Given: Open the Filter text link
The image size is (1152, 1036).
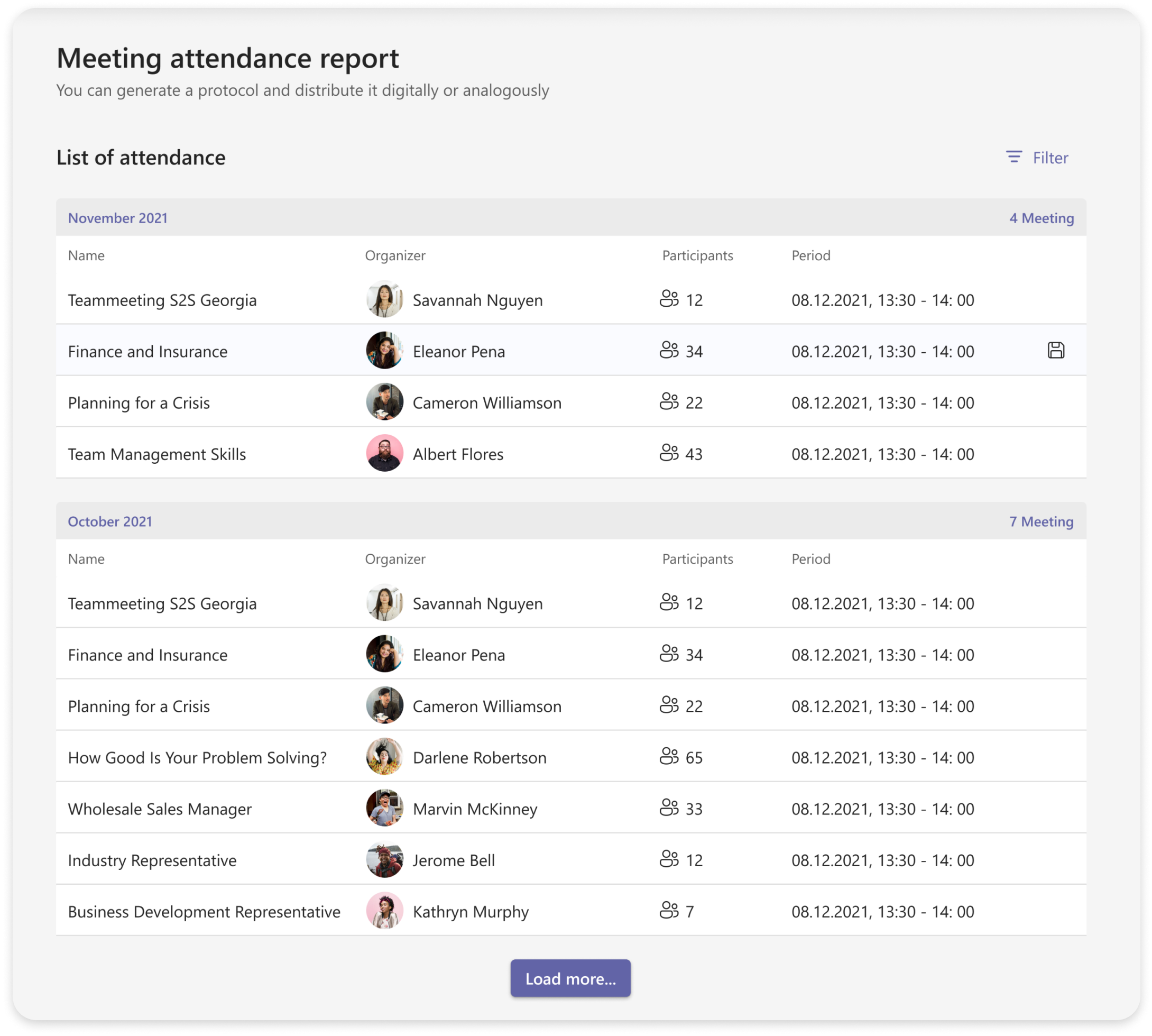Looking at the screenshot, I should (1050, 158).
